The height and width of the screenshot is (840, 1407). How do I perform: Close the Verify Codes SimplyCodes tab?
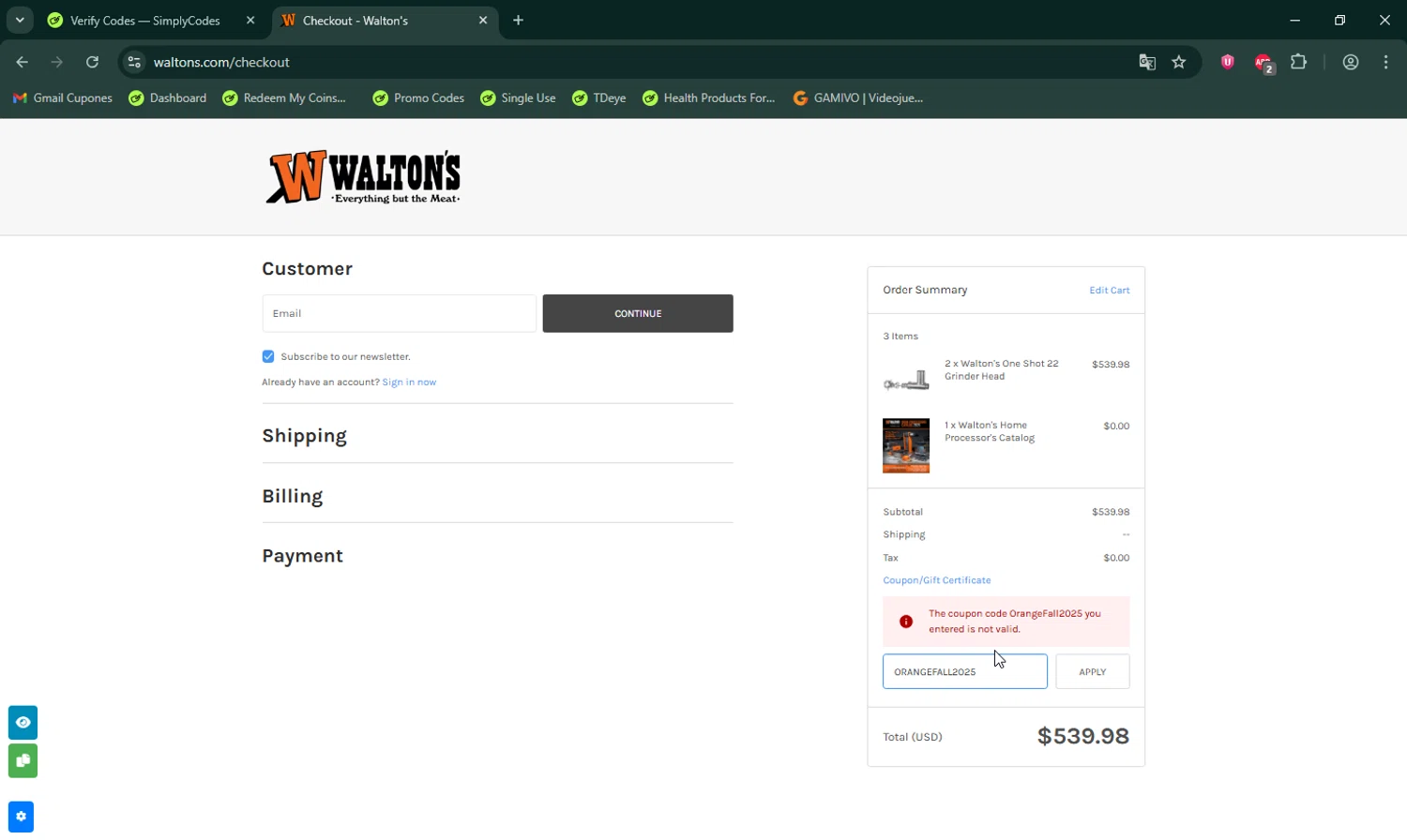(250, 20)
